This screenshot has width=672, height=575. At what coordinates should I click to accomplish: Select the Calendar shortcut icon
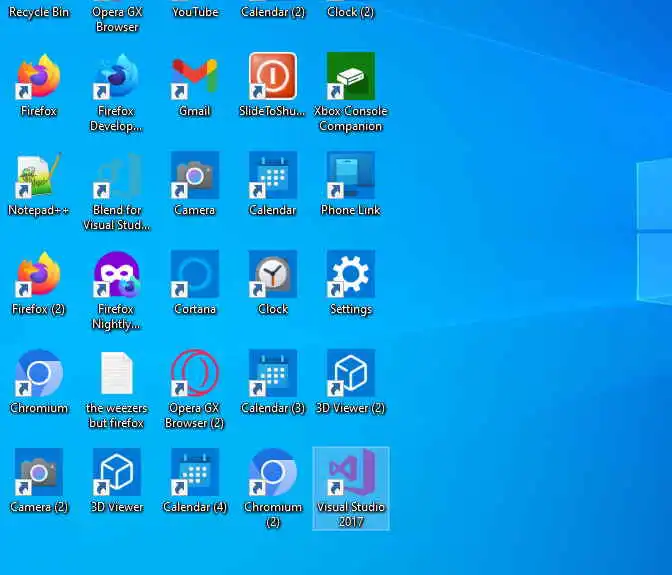coord(273,175)
